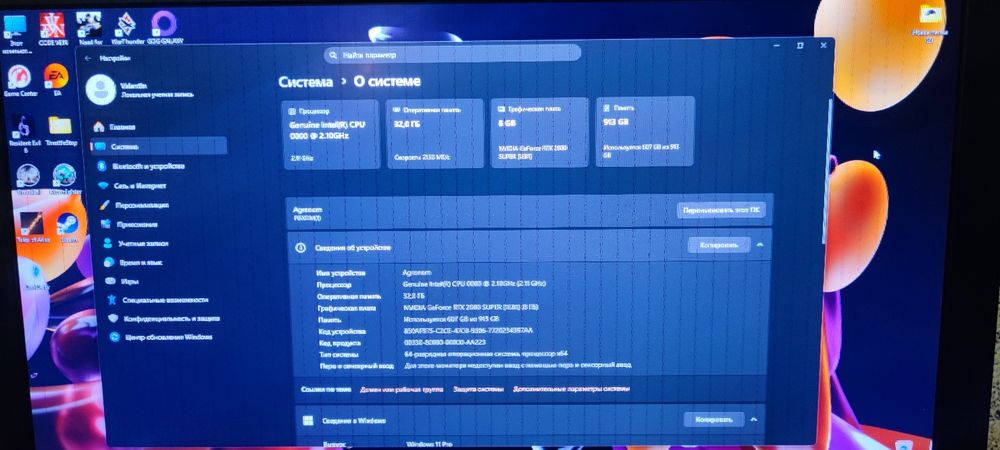Collapse the Сведения о Windows section chevron
This screenshot has height=450, width=1000.
pos(753,419)
